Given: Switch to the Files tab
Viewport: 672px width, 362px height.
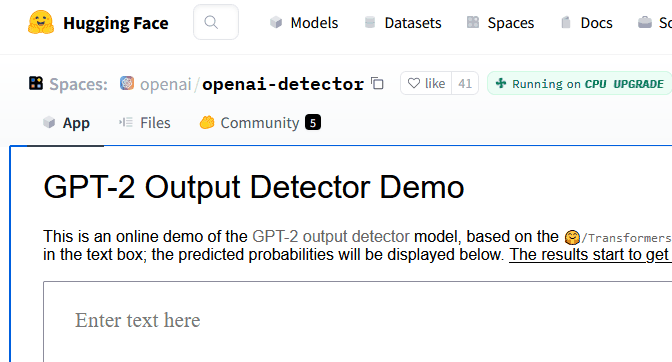Looking at the screenshot, I should pyautogui.click(x=145, y=123).
